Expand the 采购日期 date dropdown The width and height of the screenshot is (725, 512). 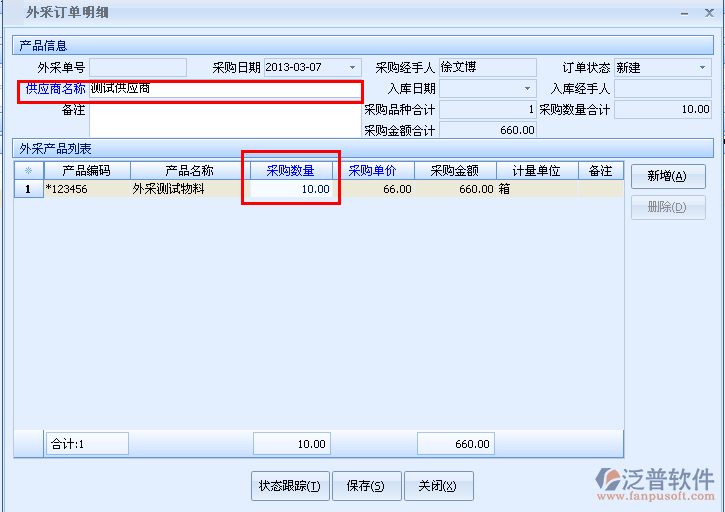click(352, 68)
